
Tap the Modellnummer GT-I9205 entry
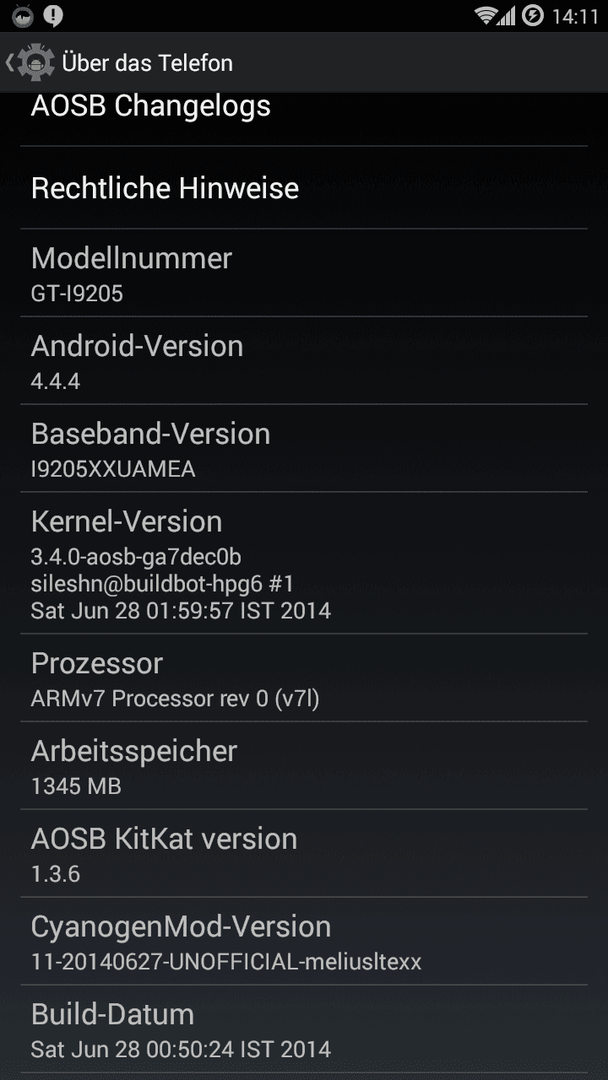[304, 273]
